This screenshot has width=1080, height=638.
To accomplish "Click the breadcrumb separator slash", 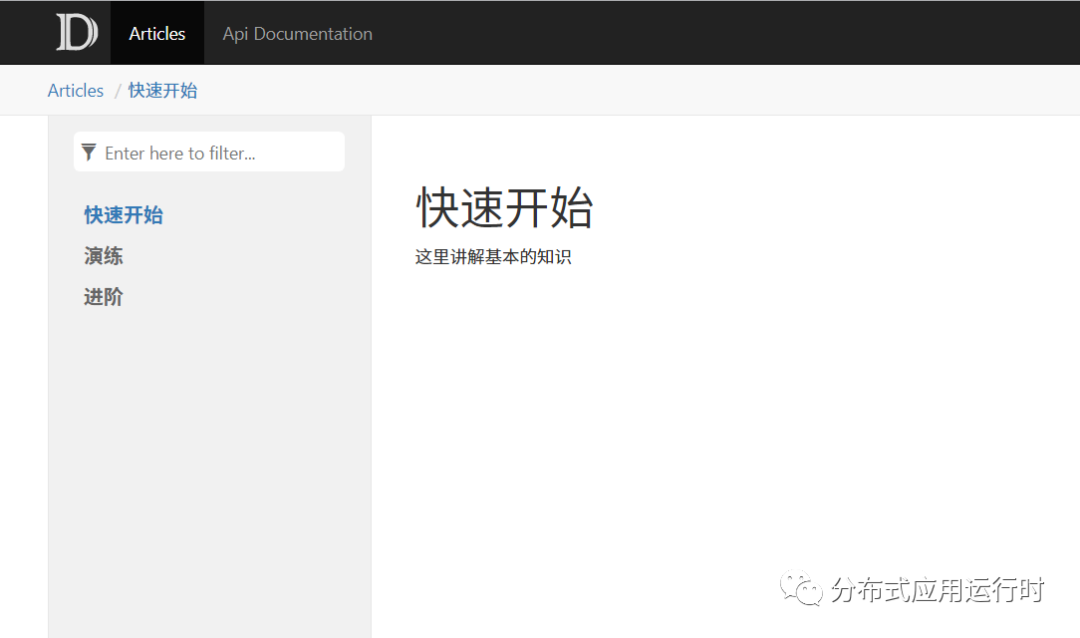I will [117, 90].
